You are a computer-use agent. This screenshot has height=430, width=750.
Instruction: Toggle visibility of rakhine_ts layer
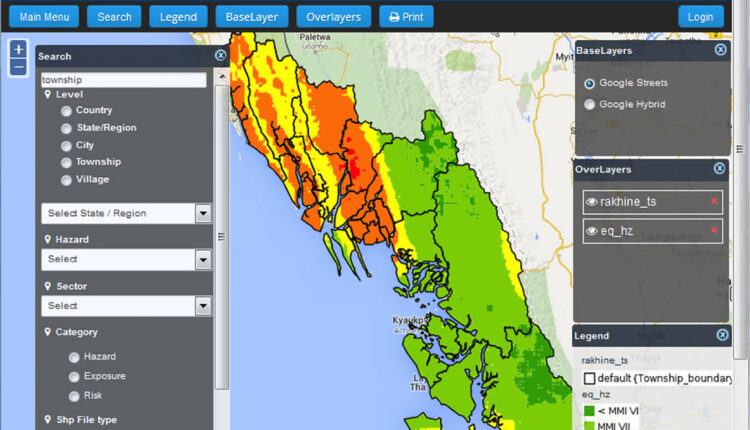[x=592, y=202]
